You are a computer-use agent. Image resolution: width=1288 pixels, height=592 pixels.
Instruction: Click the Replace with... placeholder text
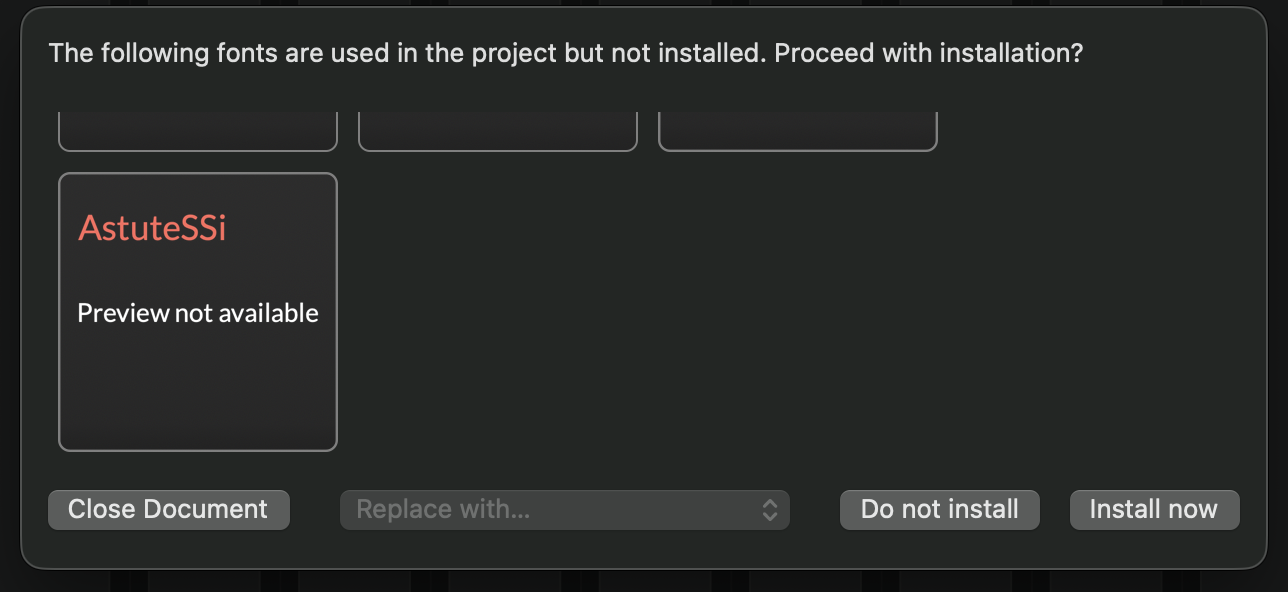click(443, 509)
